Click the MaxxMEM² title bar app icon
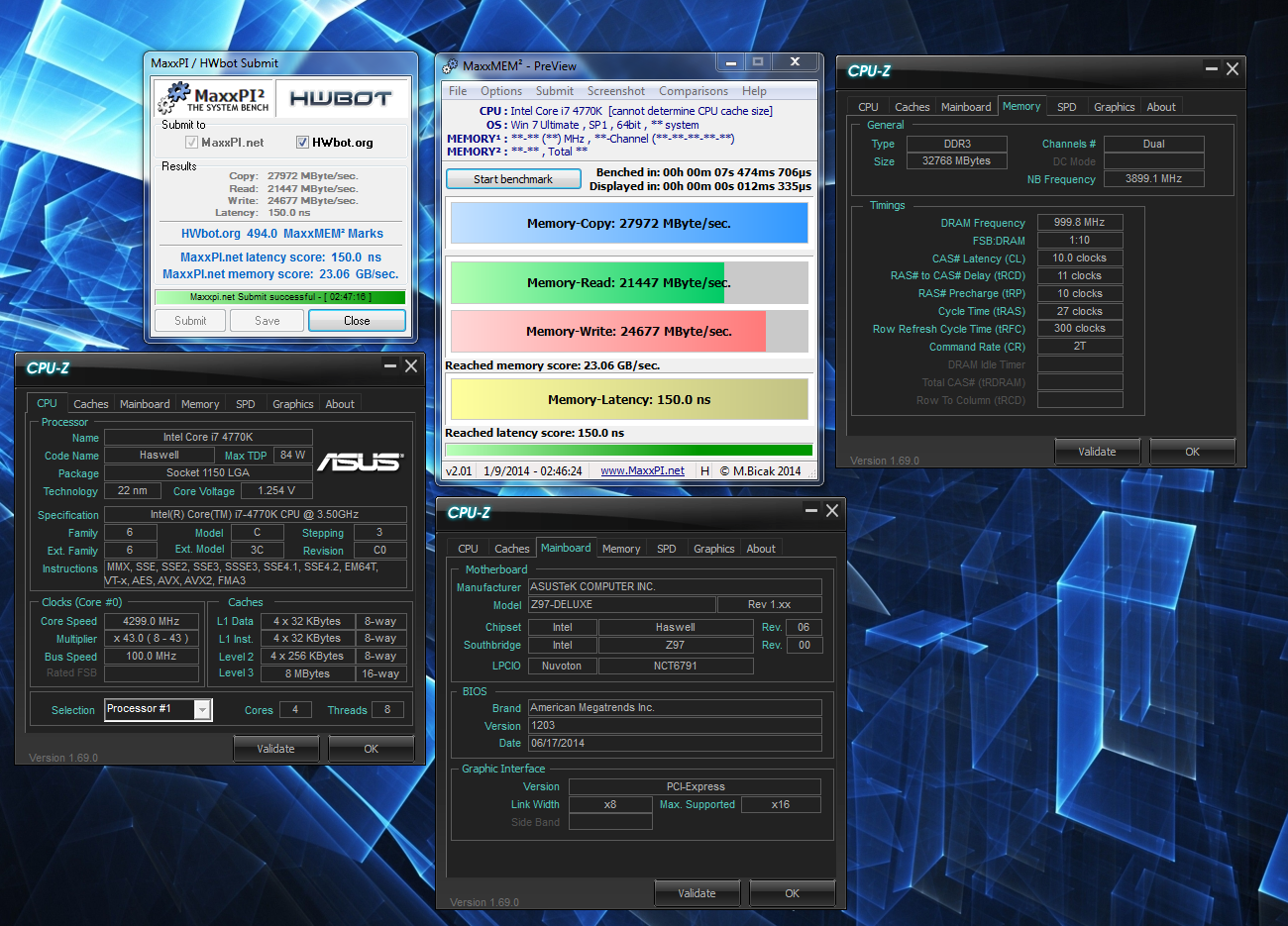The image size is (1288, 926). [450, 65]
